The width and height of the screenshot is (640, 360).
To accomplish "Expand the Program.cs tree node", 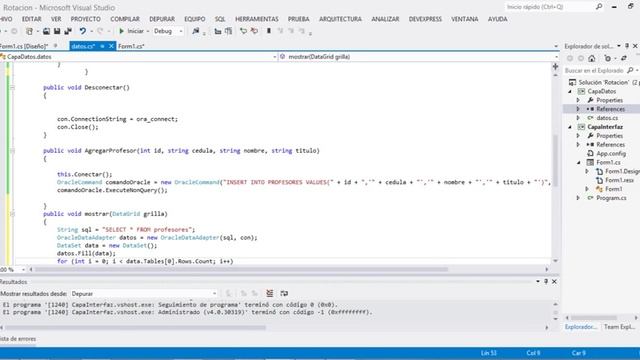I will [x=578, y=198].
